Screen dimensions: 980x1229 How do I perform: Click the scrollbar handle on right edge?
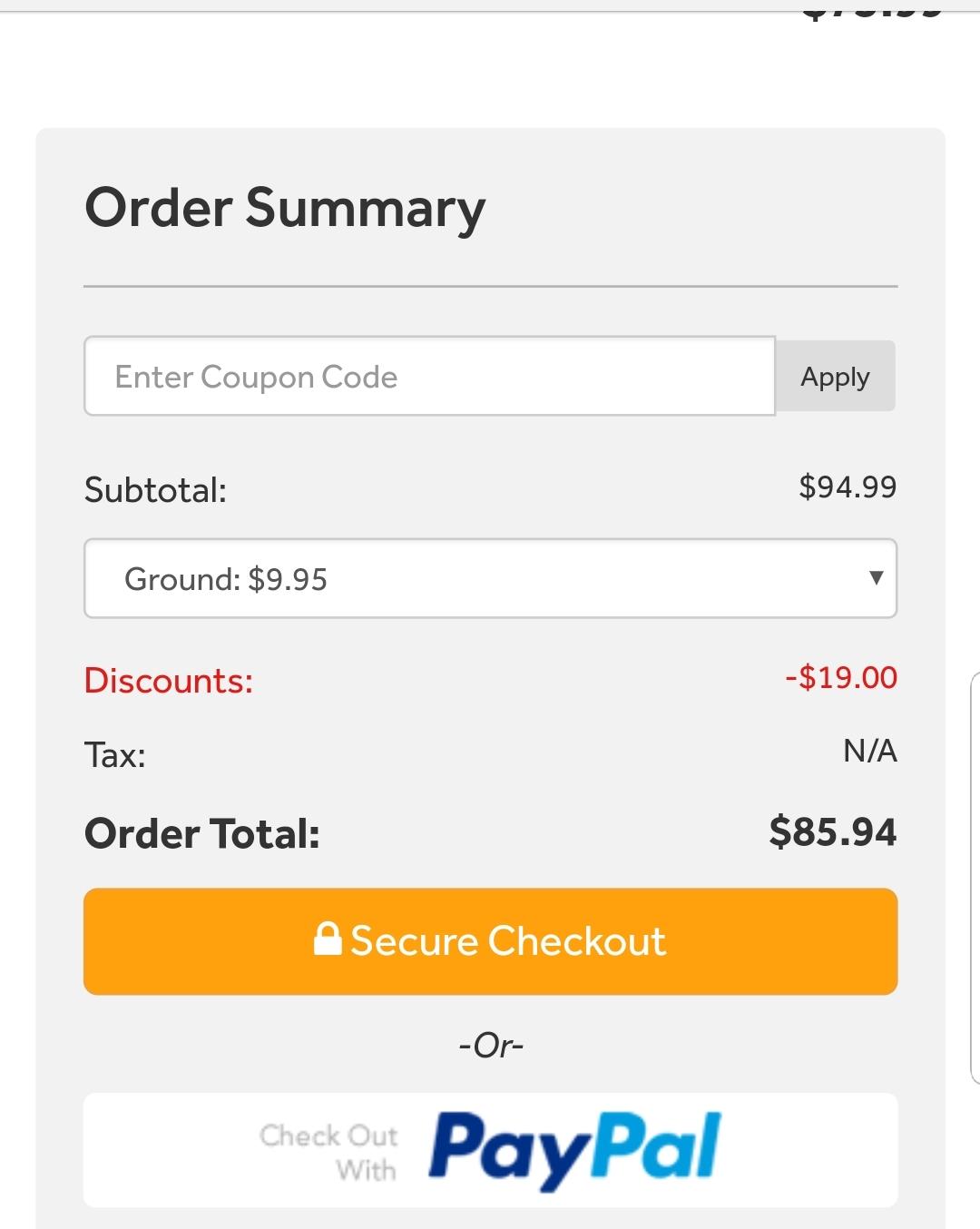coord(975,877)
